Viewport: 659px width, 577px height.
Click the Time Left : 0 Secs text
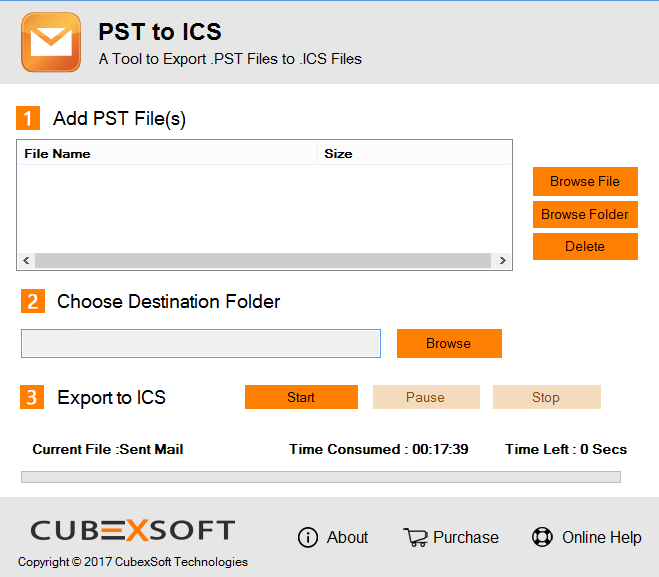click(x=566, y=449)
